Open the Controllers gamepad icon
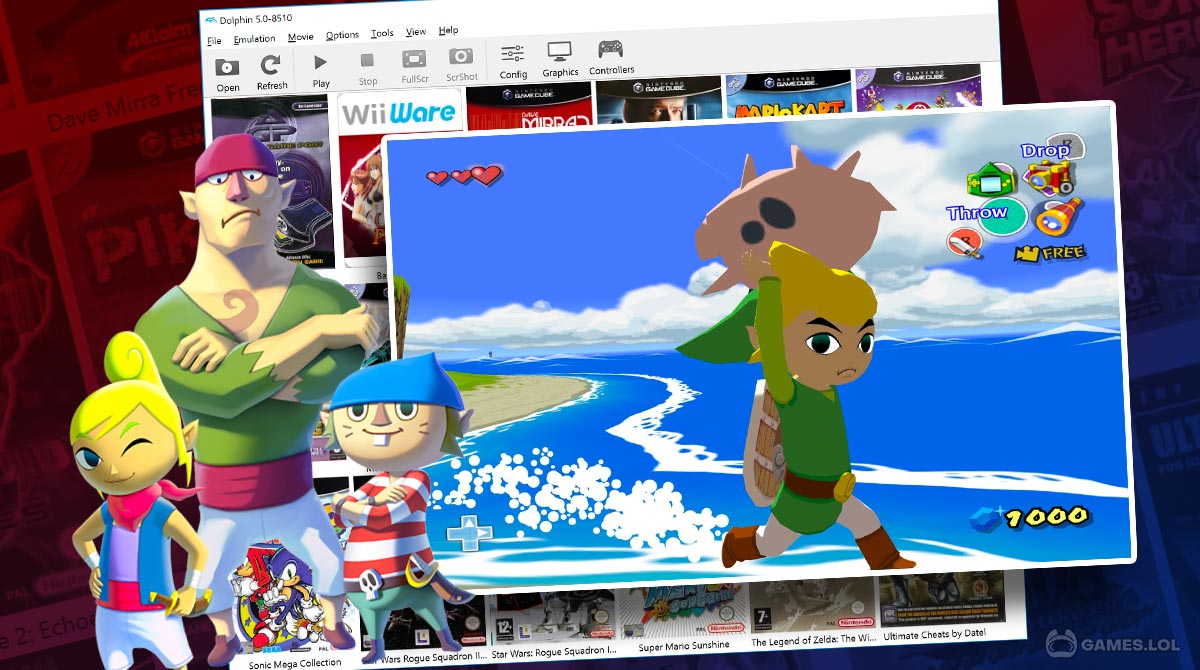The image size is (1200, 670). click(x=610, y=49)
